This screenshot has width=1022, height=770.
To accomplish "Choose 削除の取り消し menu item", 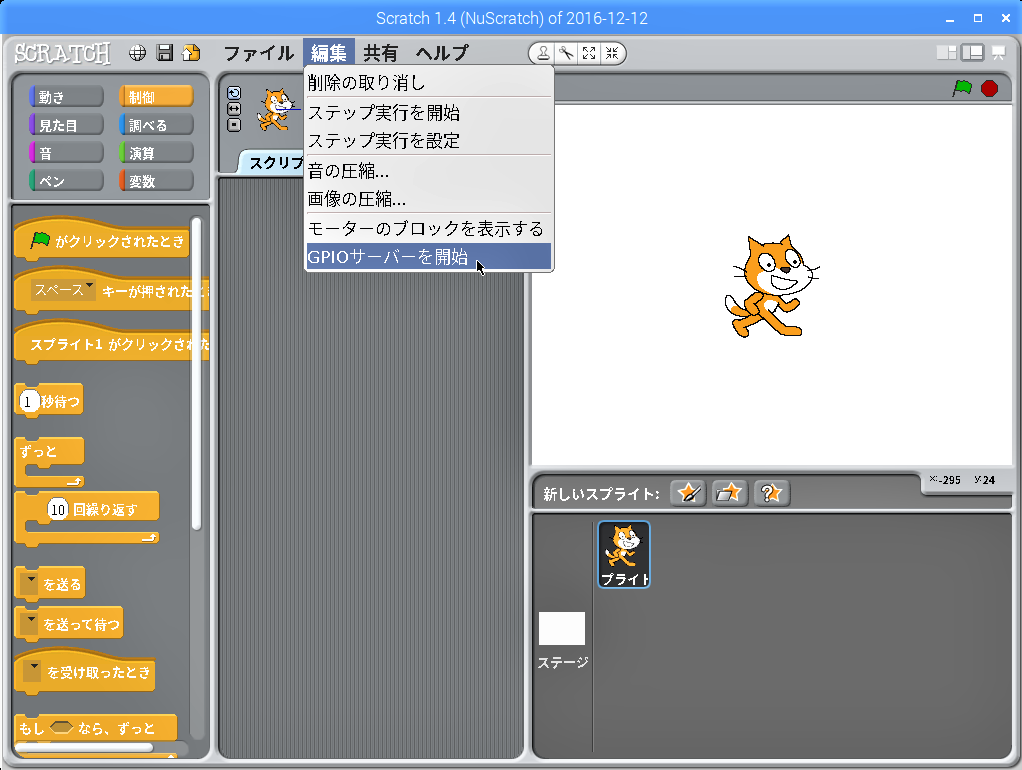I will tap(429, 83).
